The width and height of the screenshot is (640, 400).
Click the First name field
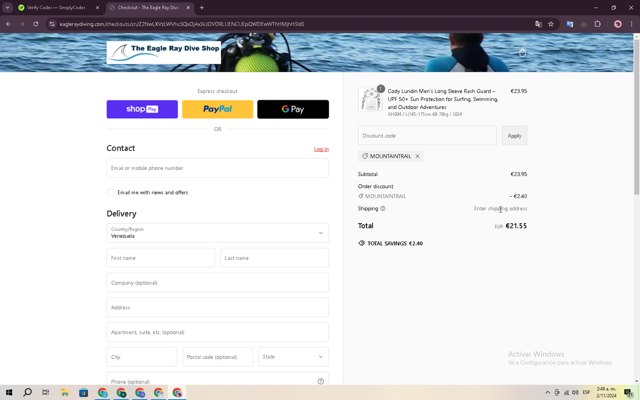tap(160, 258)
